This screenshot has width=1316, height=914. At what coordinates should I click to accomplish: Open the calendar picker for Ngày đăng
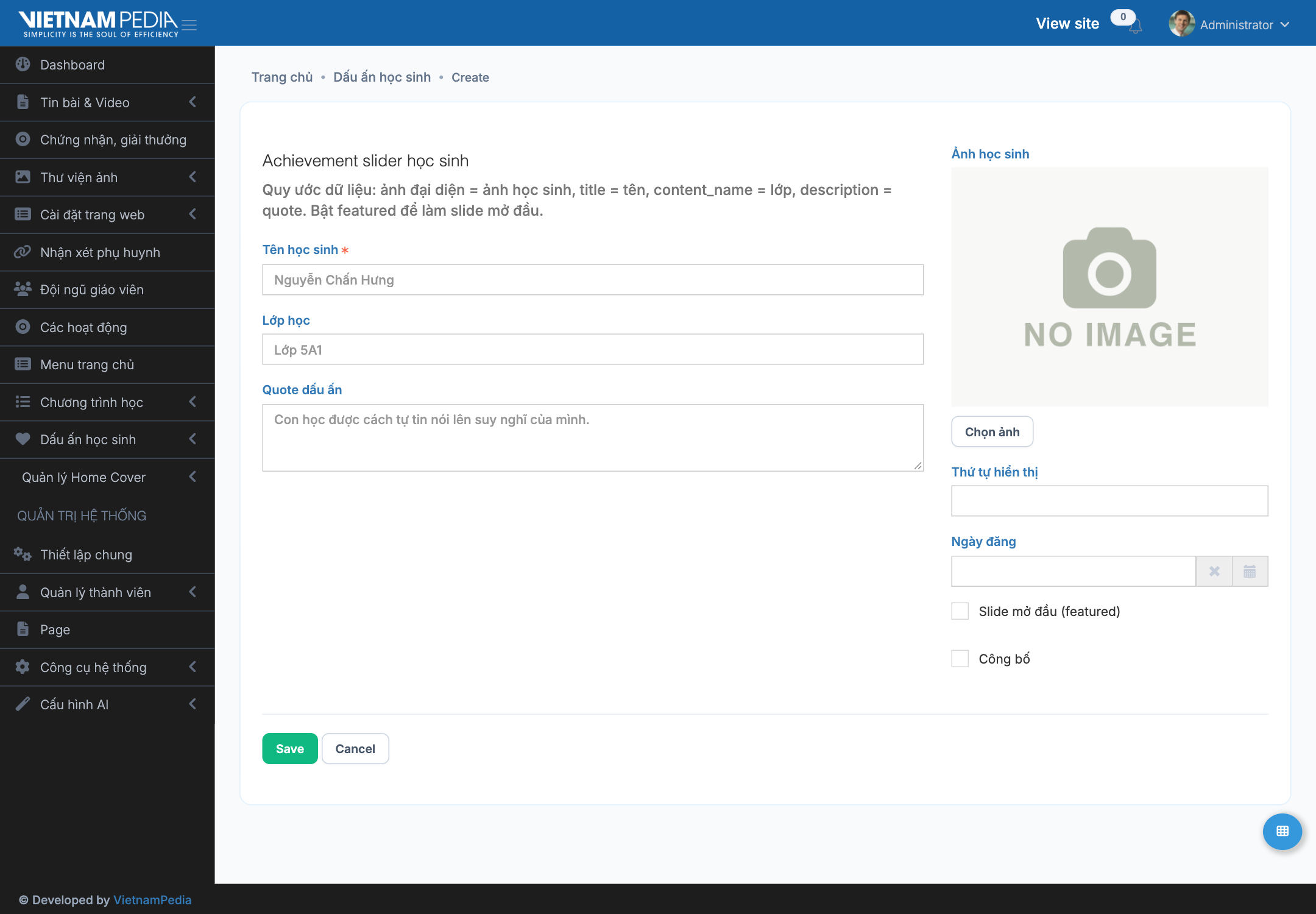[1250, 571]
